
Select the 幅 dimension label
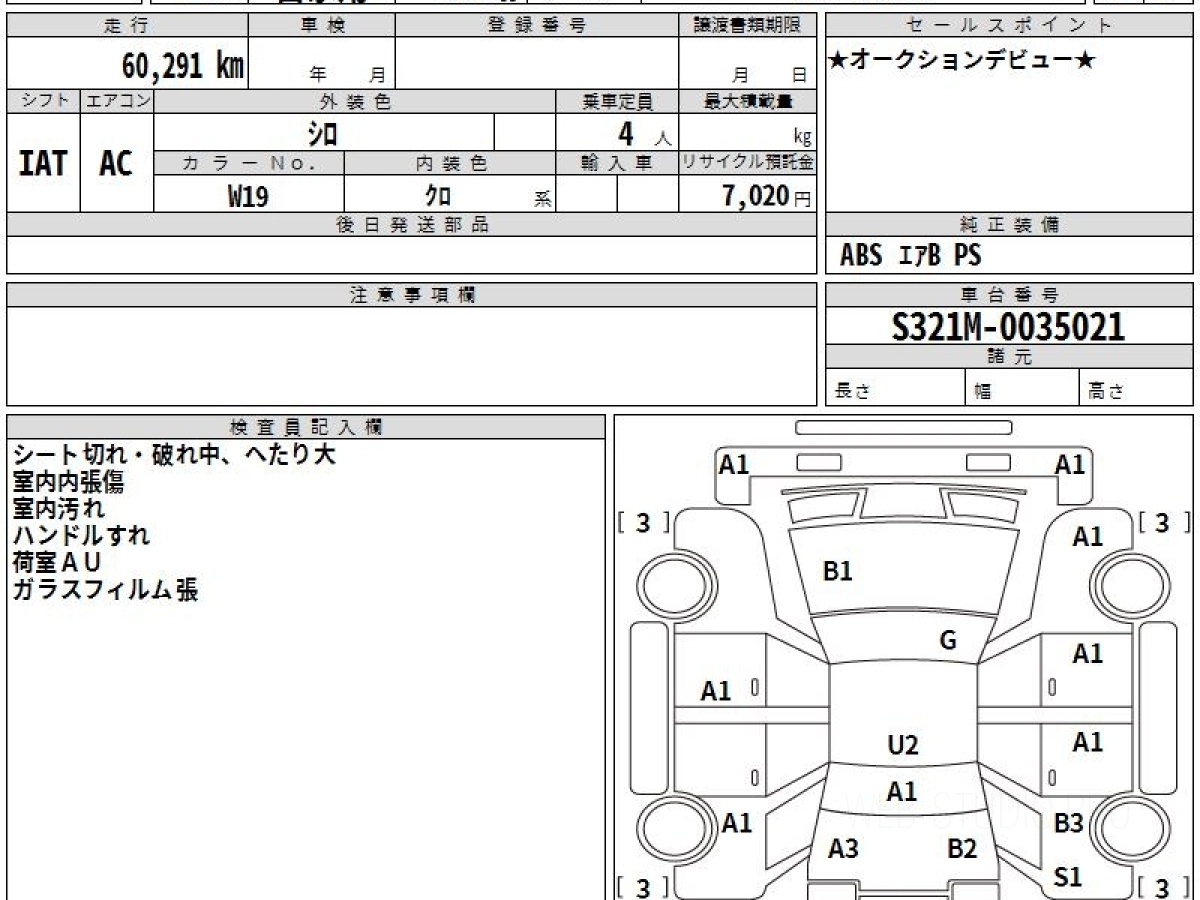tap(984, 391)
